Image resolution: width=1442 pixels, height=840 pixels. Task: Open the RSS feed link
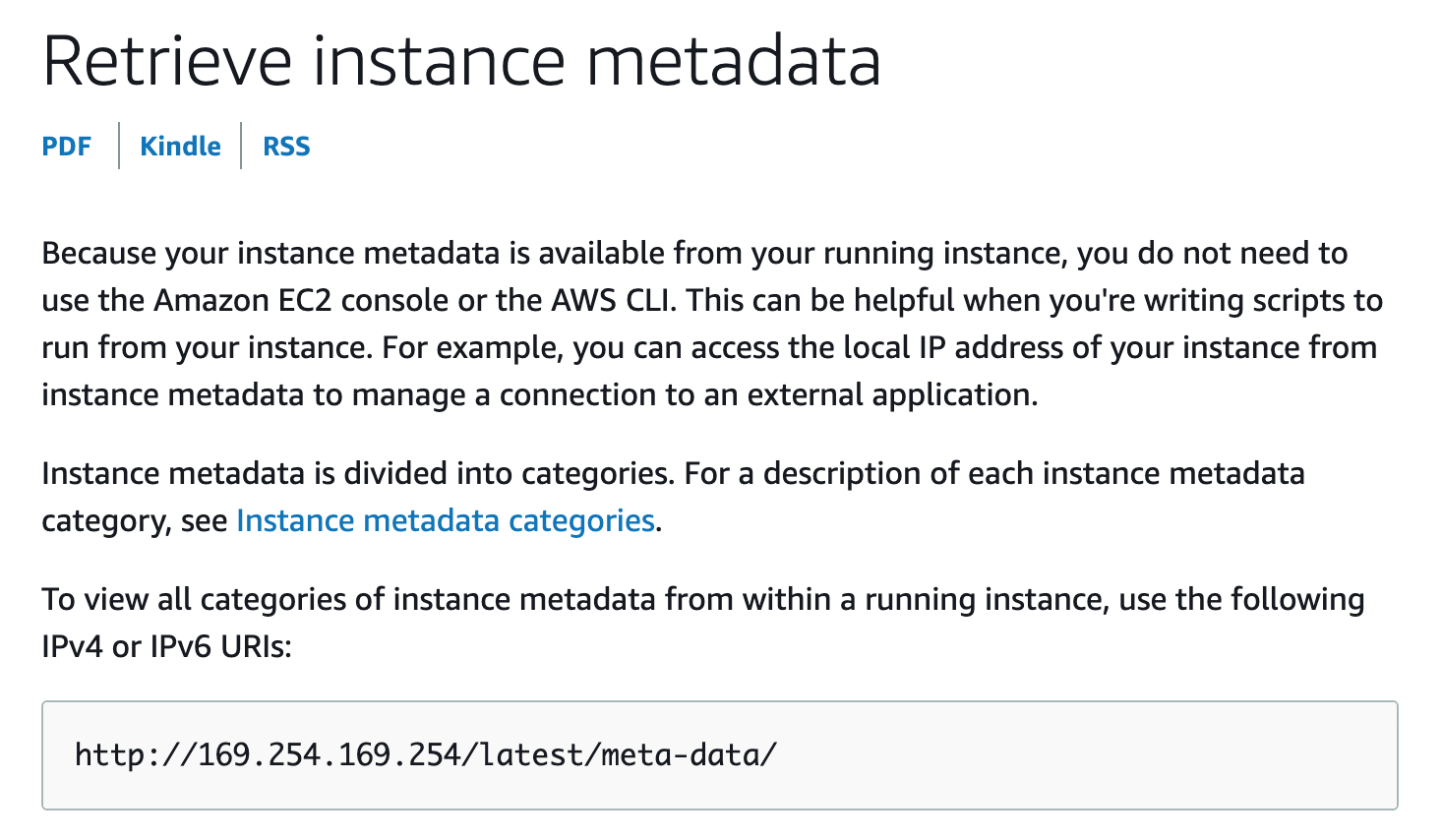click(286, 147)
